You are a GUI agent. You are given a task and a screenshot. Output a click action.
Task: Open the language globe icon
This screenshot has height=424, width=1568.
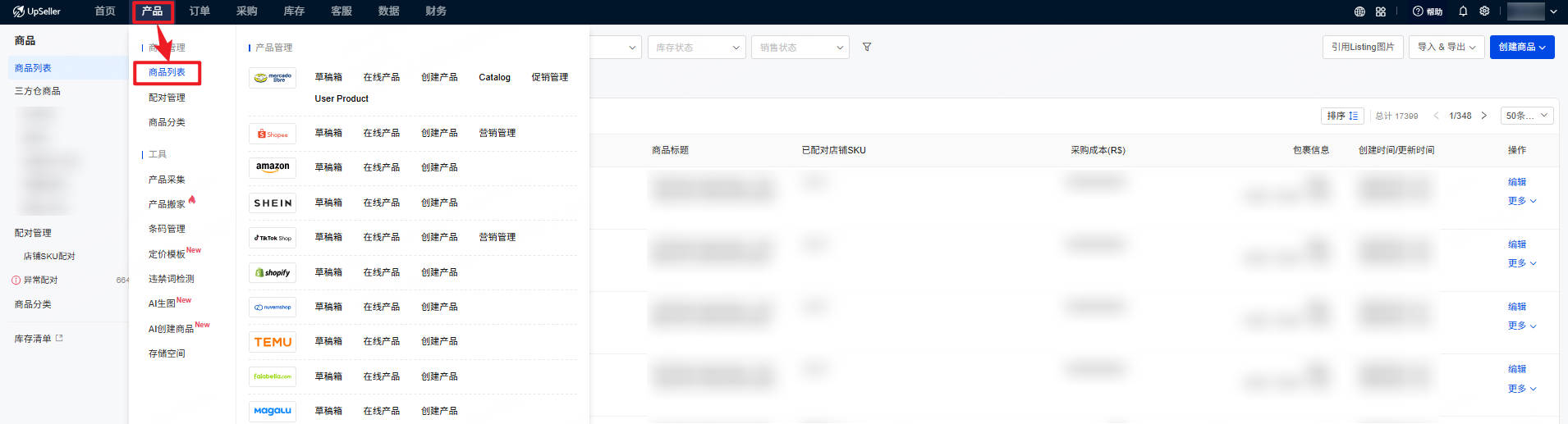tap(1359, 11)
